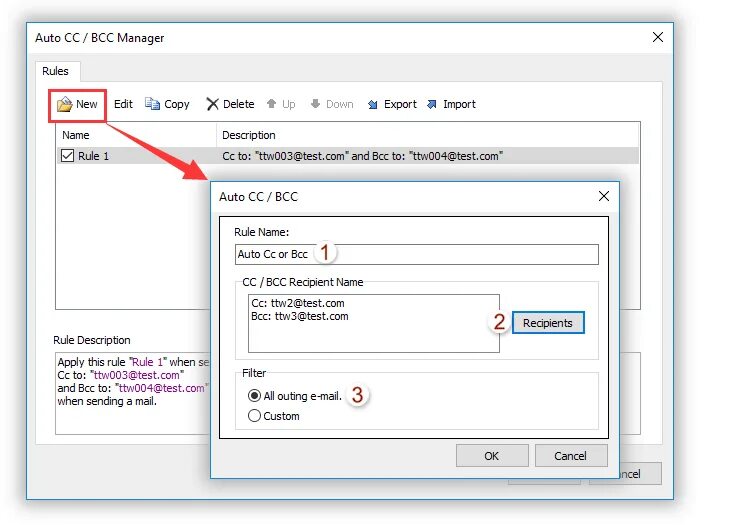Screen dimensions: 731x525
Task: Click the Recipients button
Action: click(548, 323)
